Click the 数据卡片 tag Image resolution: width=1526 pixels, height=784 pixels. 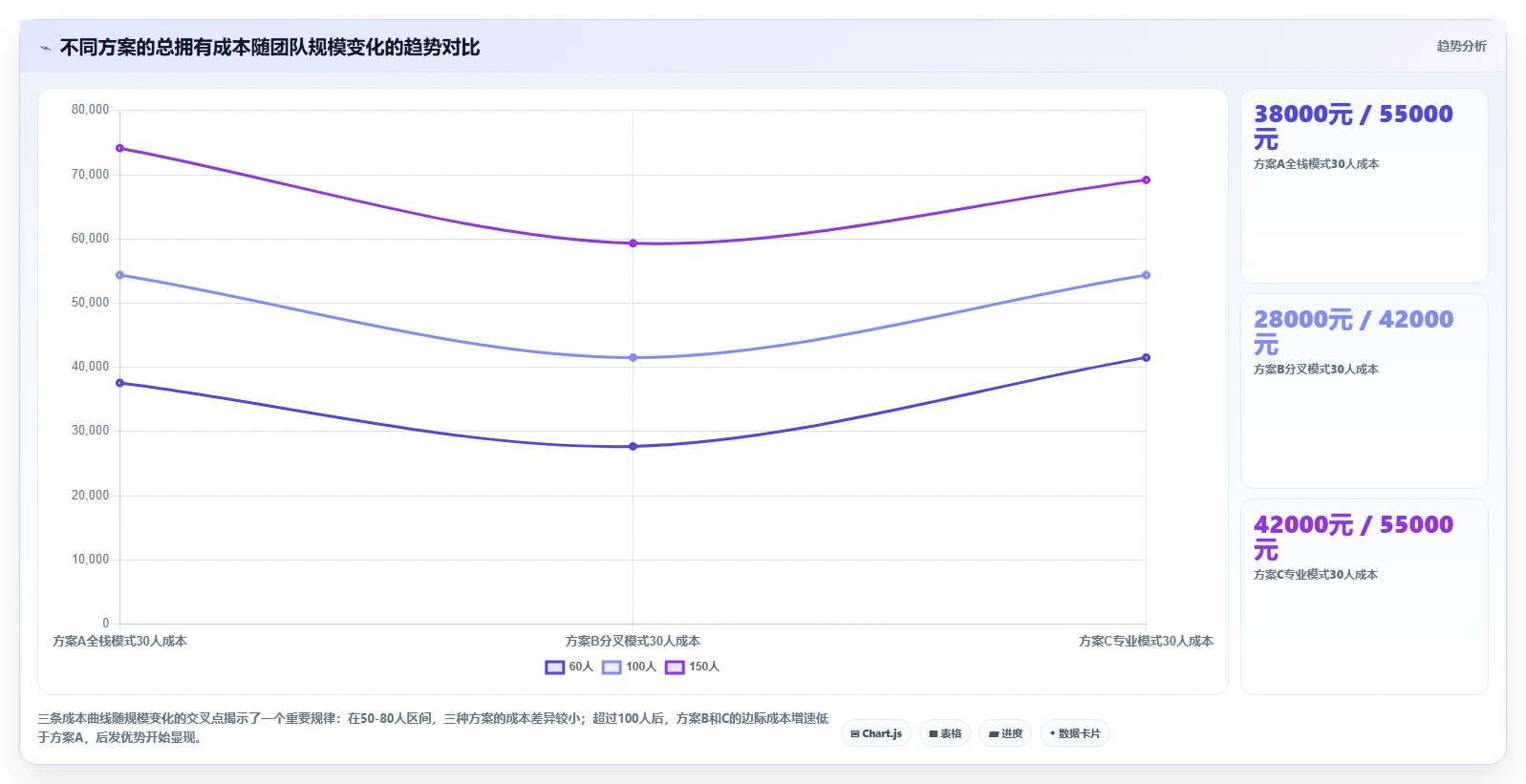tap(1075, 733)
